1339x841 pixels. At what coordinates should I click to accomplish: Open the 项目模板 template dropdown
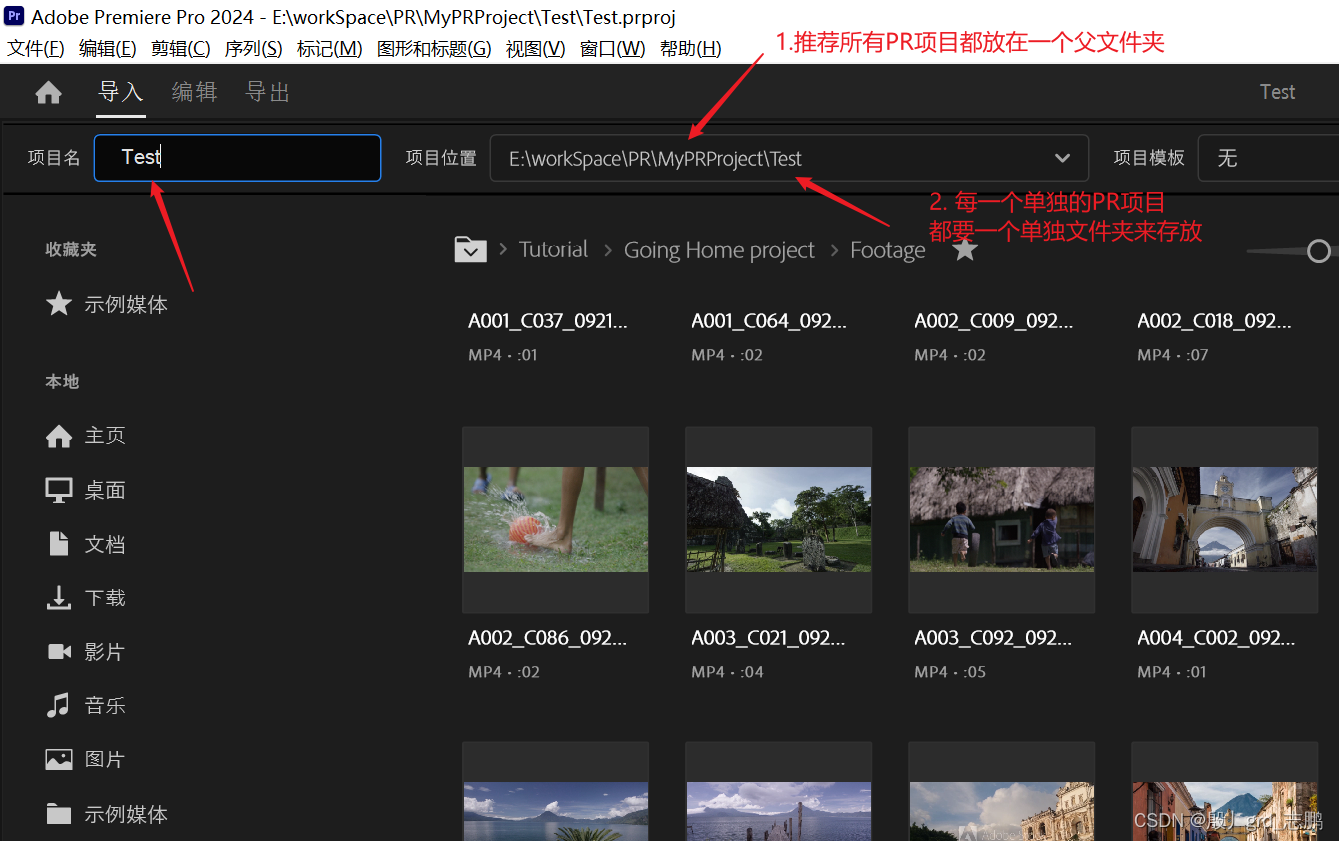(1268, 158)
